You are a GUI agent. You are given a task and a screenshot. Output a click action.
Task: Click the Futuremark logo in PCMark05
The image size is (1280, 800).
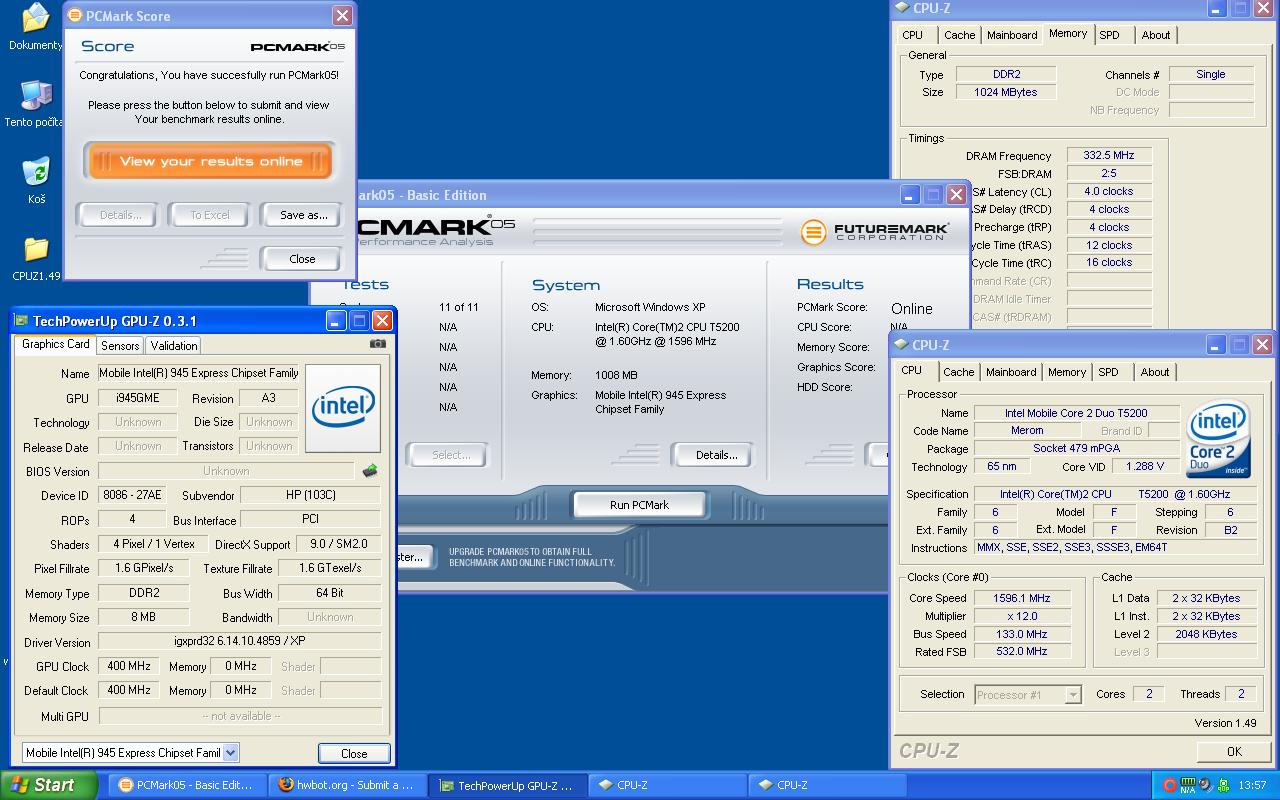875,232
